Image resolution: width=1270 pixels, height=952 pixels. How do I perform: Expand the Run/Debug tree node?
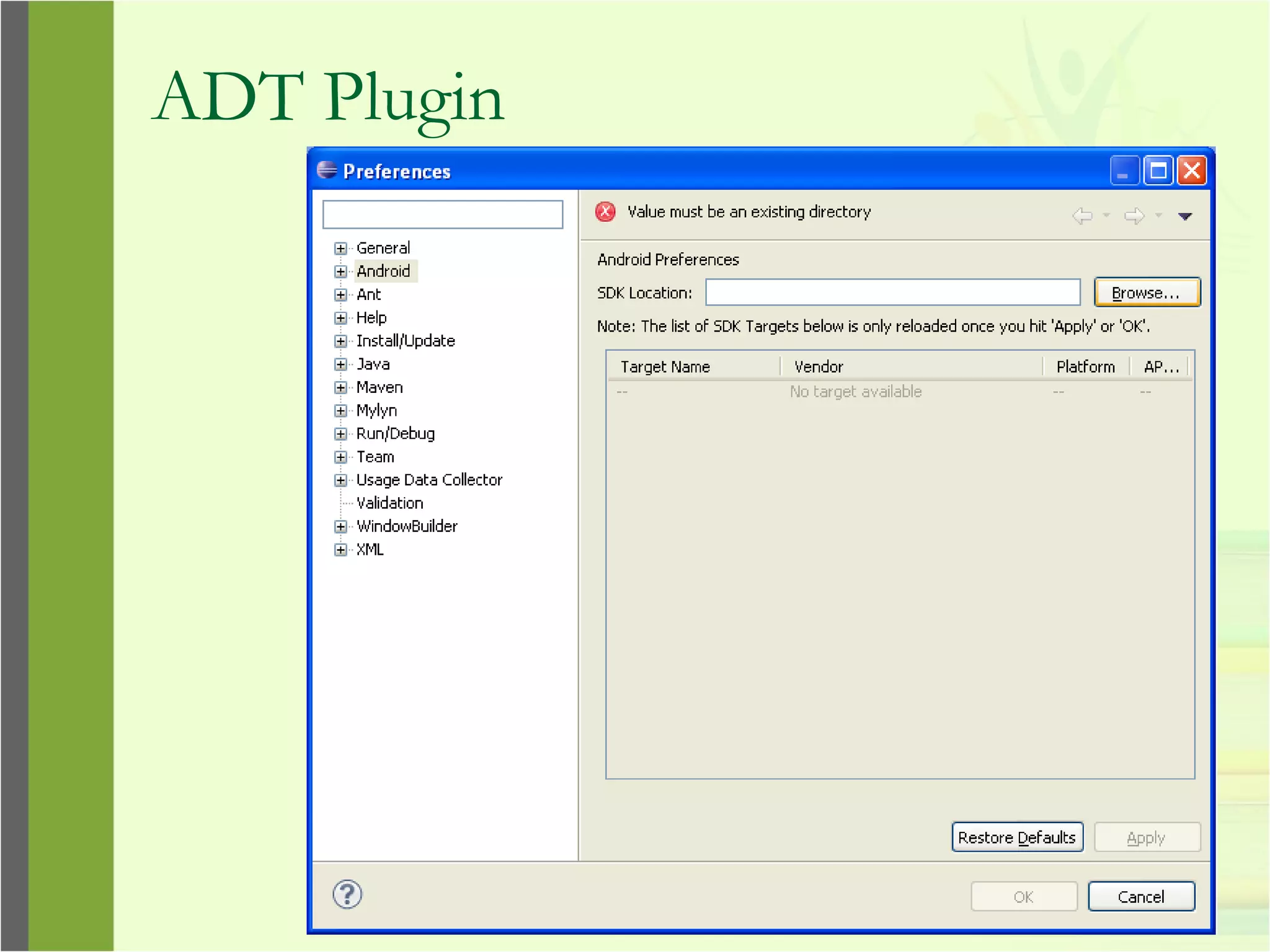[340, 434]
